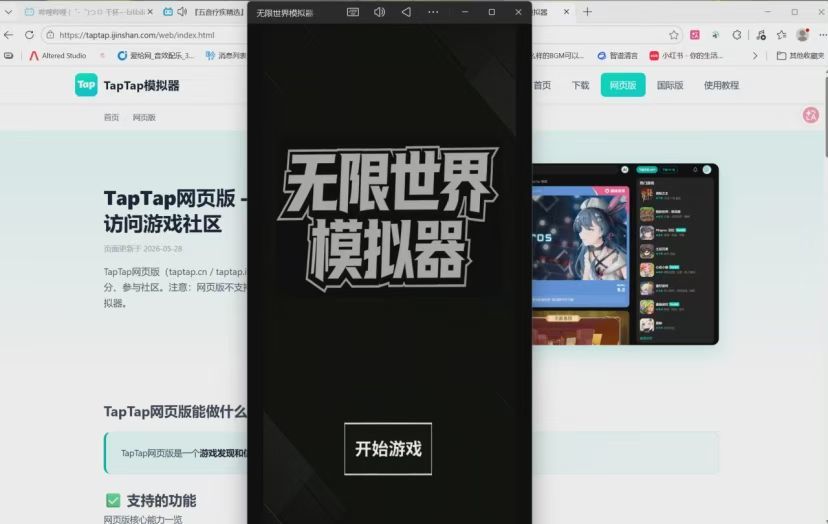Click the 首页 breadcrumb link
The image size is (828, 524).
[111, 117]
